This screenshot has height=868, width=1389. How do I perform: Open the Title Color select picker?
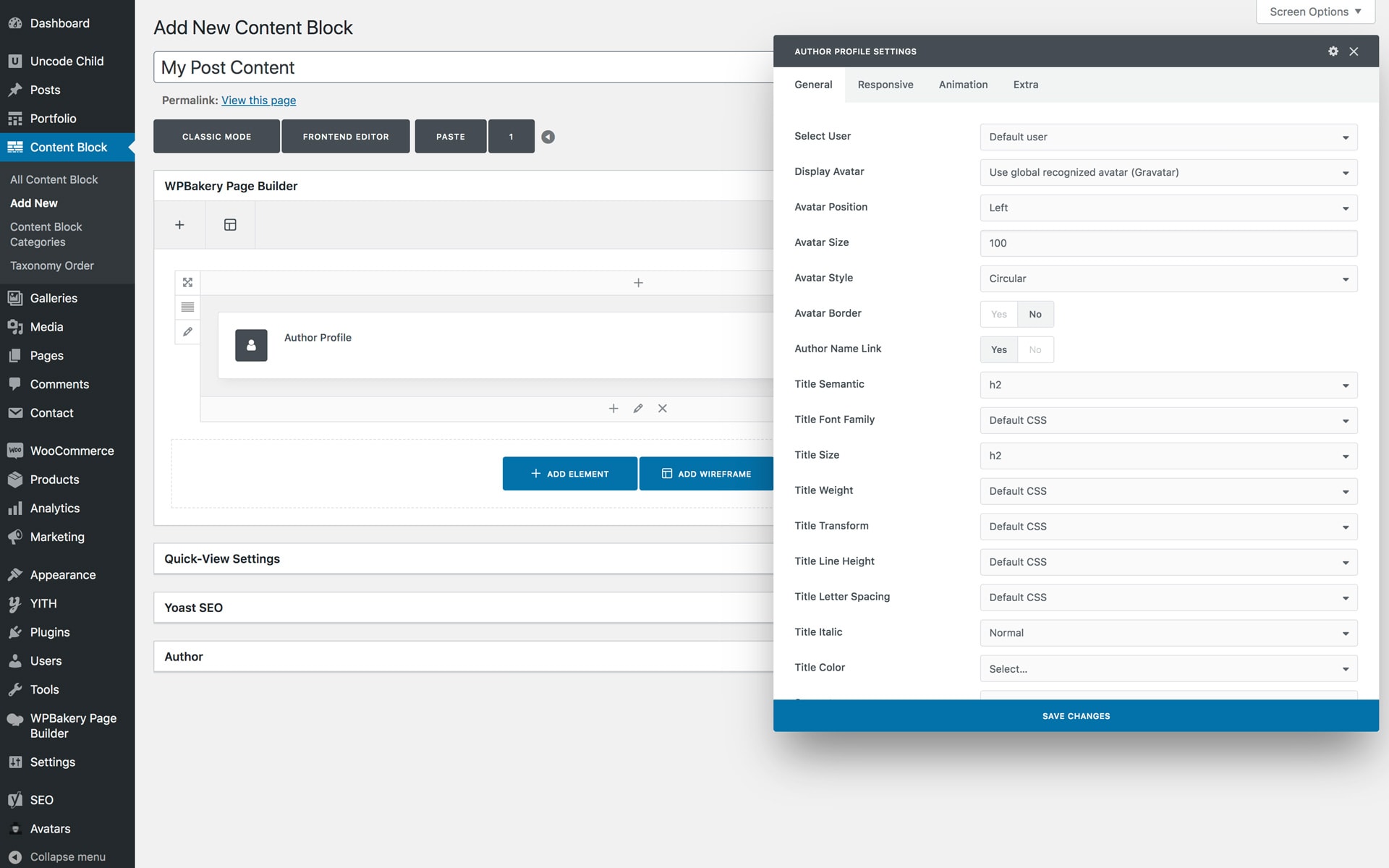(1168, 668)
